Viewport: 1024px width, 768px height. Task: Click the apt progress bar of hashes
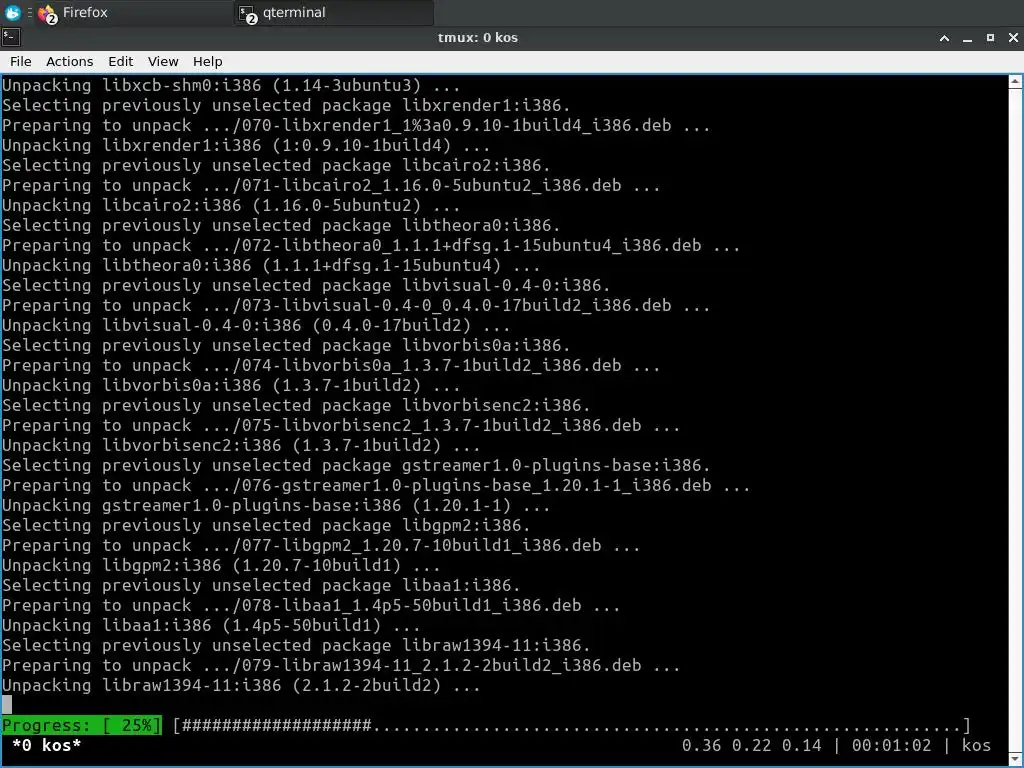pyautogui.click(x=572, y=725)
